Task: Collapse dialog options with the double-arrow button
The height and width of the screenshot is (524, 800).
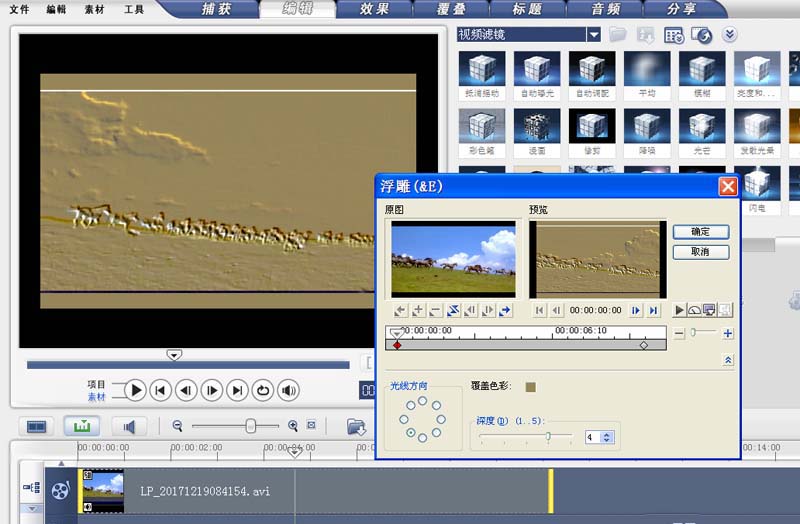Action: (x=727, y=360)
